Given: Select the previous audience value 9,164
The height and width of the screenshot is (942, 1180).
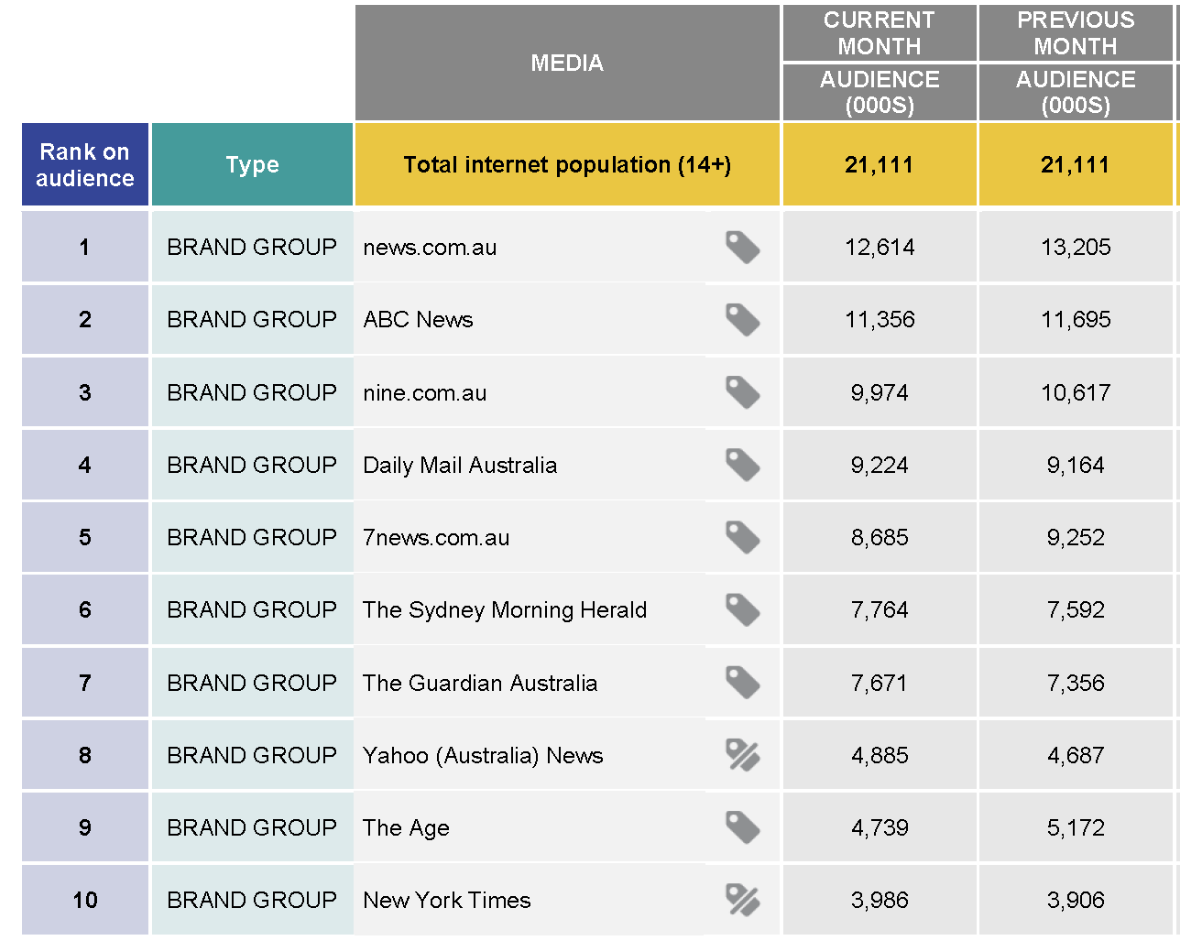Looking at the screenshot, I should (x=1075, y=465).
